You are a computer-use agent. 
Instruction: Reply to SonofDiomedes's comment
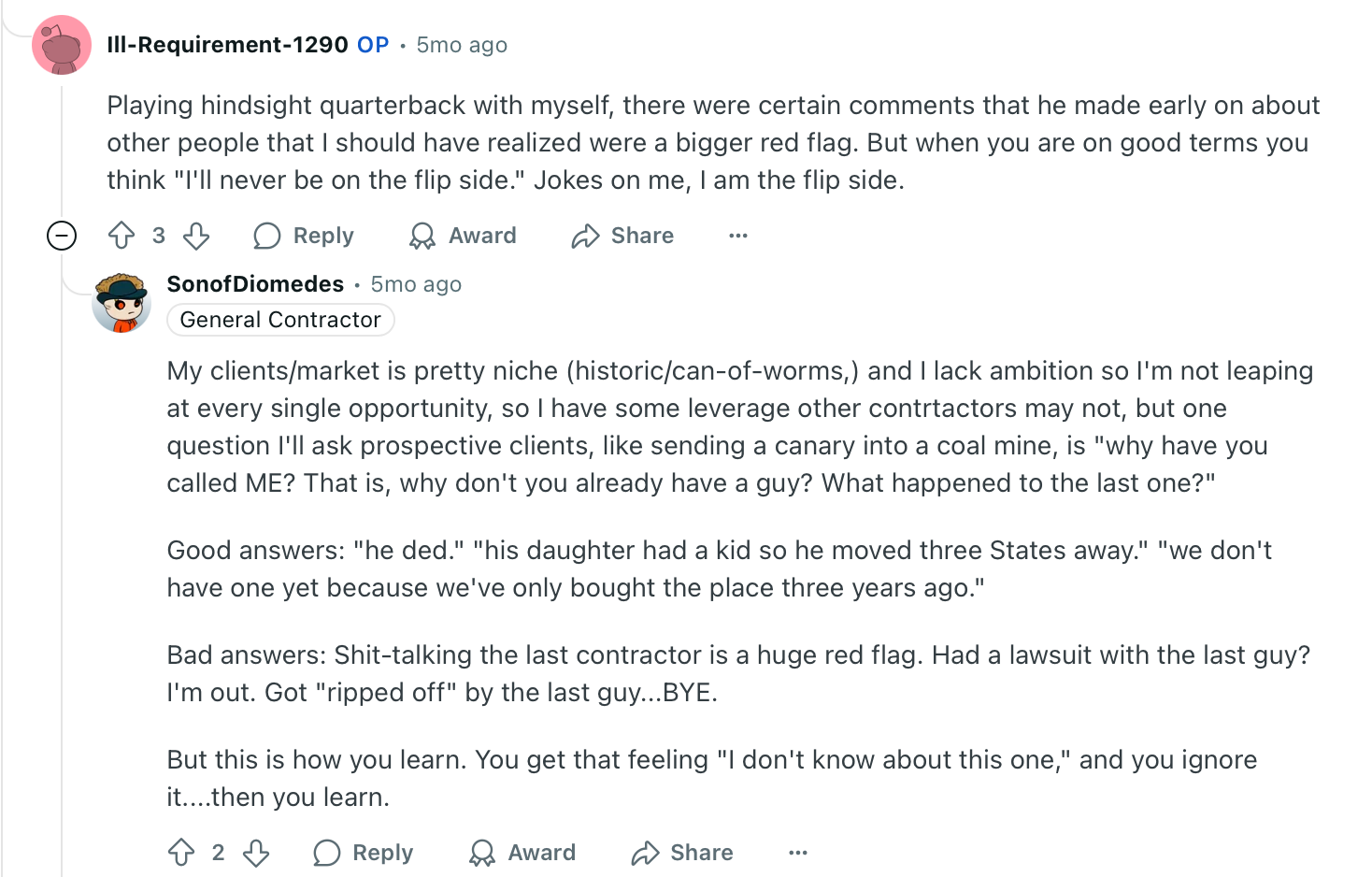click(x=364, y=853)
